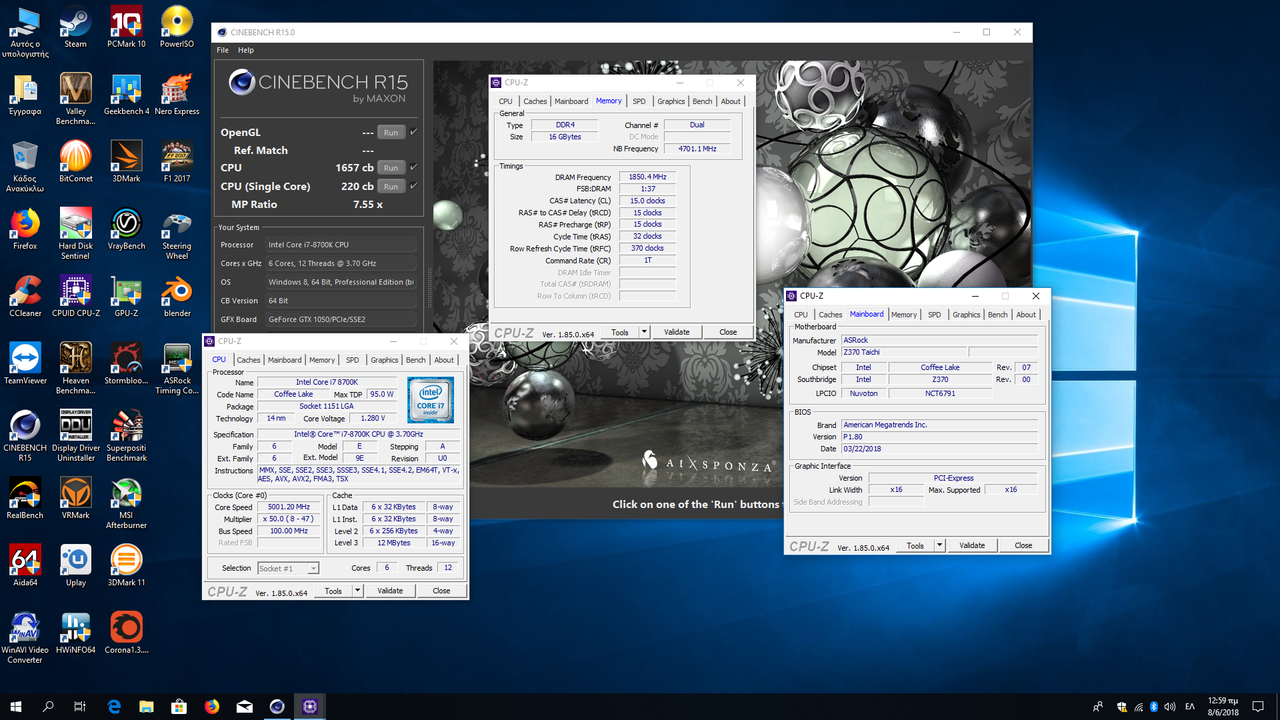This screenshot has height=720, width=1280.
Task: Open the Superposition Benchmark icon
Action: tap(126, 434)
